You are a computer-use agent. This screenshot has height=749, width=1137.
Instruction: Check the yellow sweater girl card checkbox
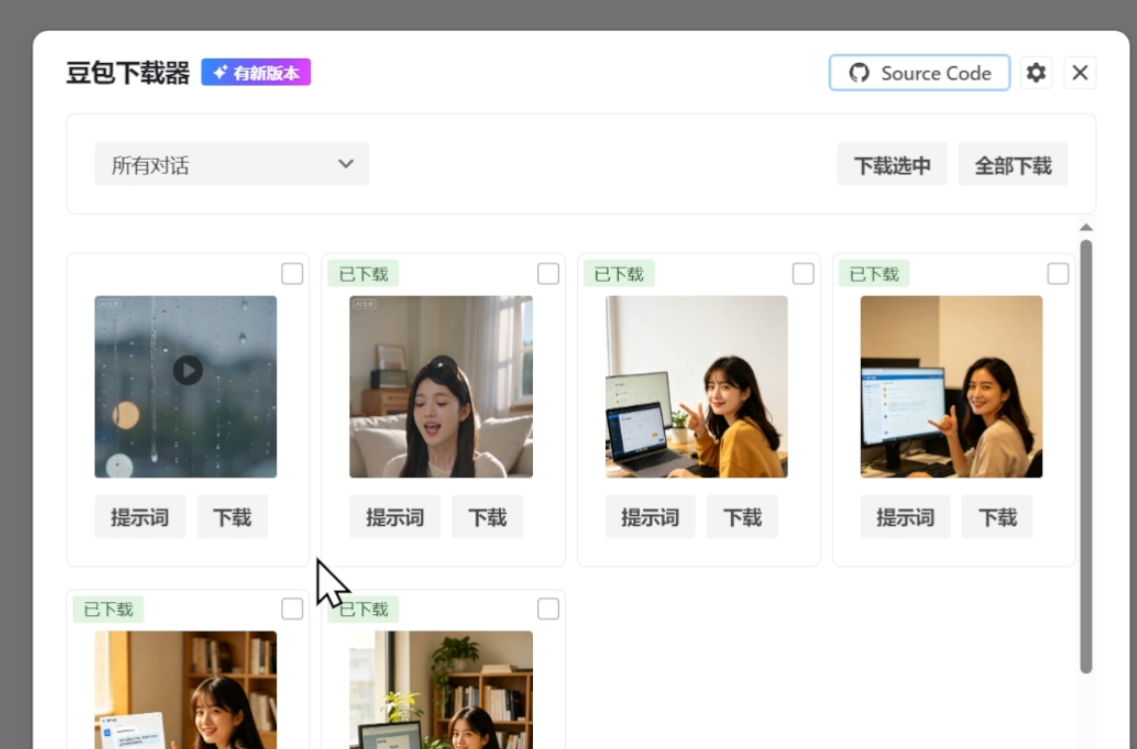tap(803, 274)
